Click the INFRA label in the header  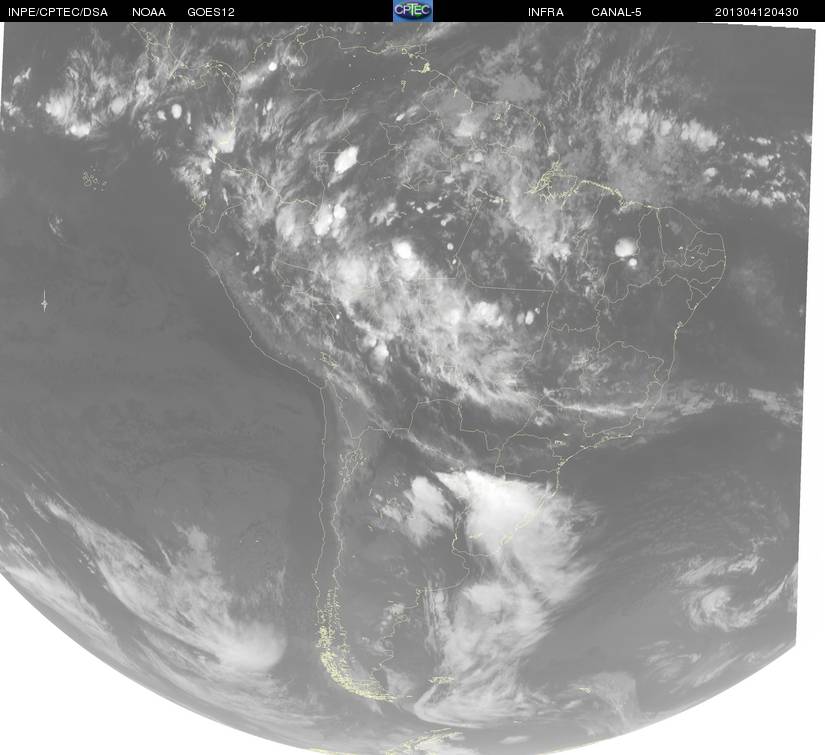(x=546, y=12)
